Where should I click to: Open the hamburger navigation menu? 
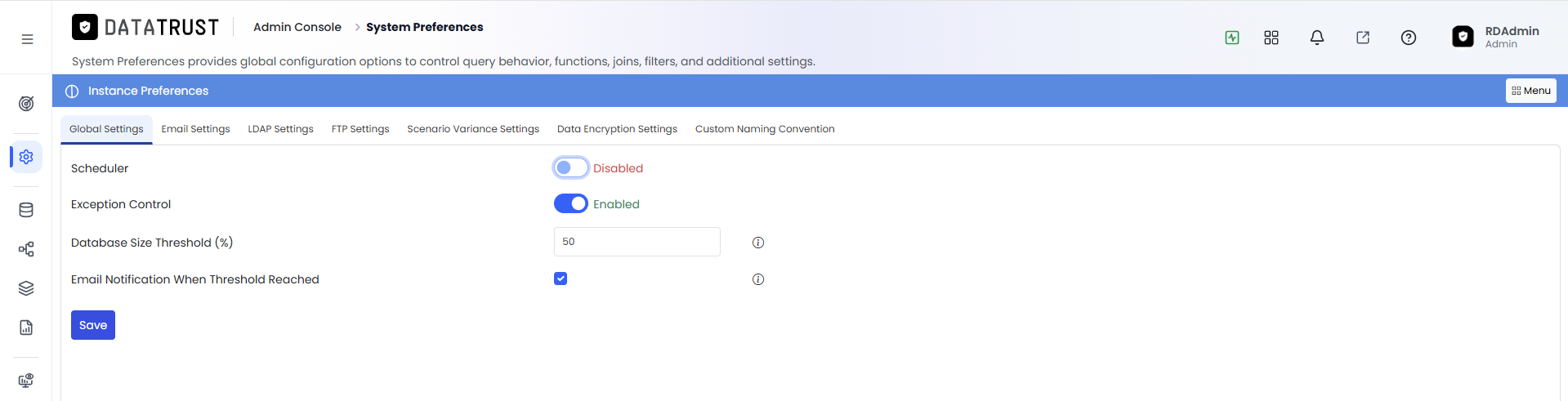(27, 39)
